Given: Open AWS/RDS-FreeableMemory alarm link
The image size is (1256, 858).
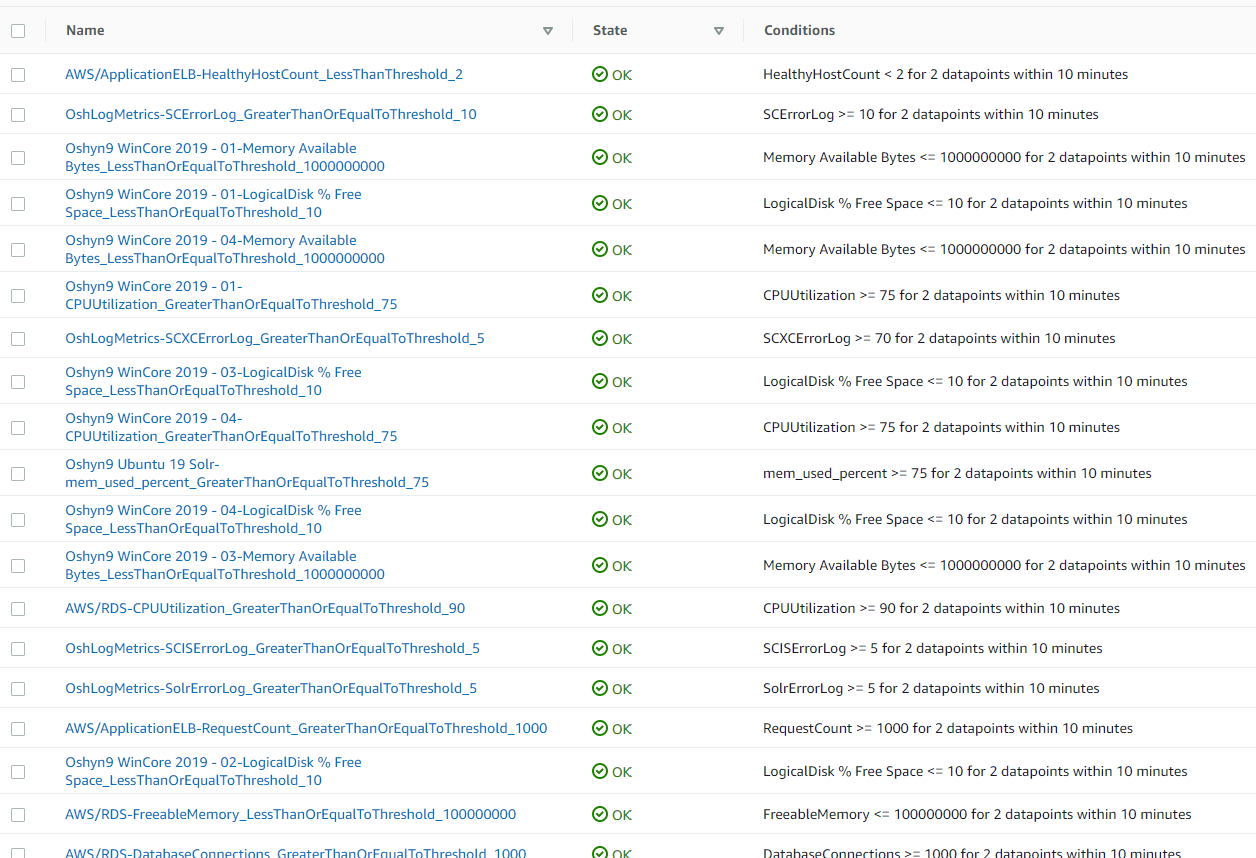Looking at the screenshot, I should (291, 815).
